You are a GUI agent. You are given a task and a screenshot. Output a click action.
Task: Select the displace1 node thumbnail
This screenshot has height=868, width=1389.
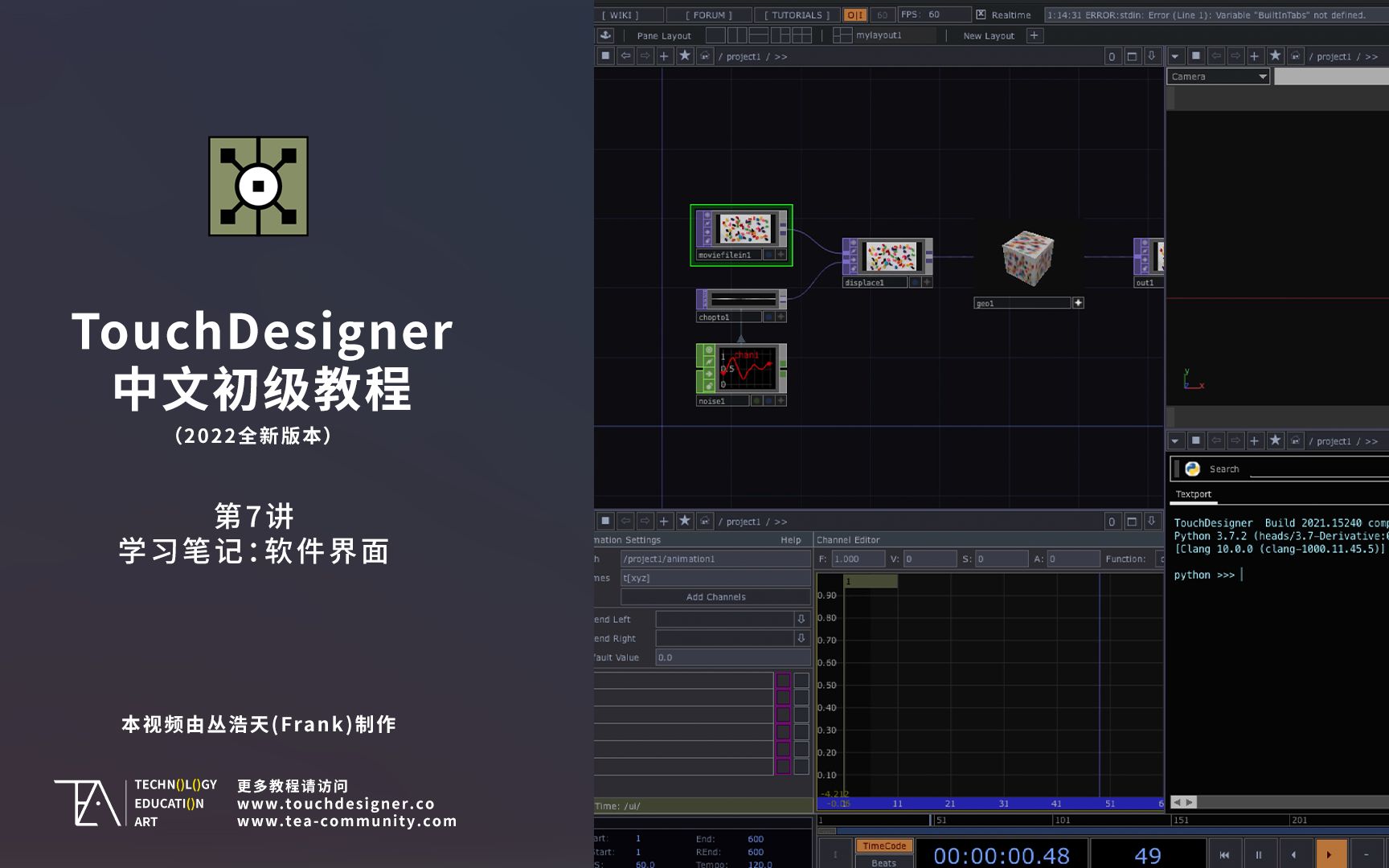891,257
